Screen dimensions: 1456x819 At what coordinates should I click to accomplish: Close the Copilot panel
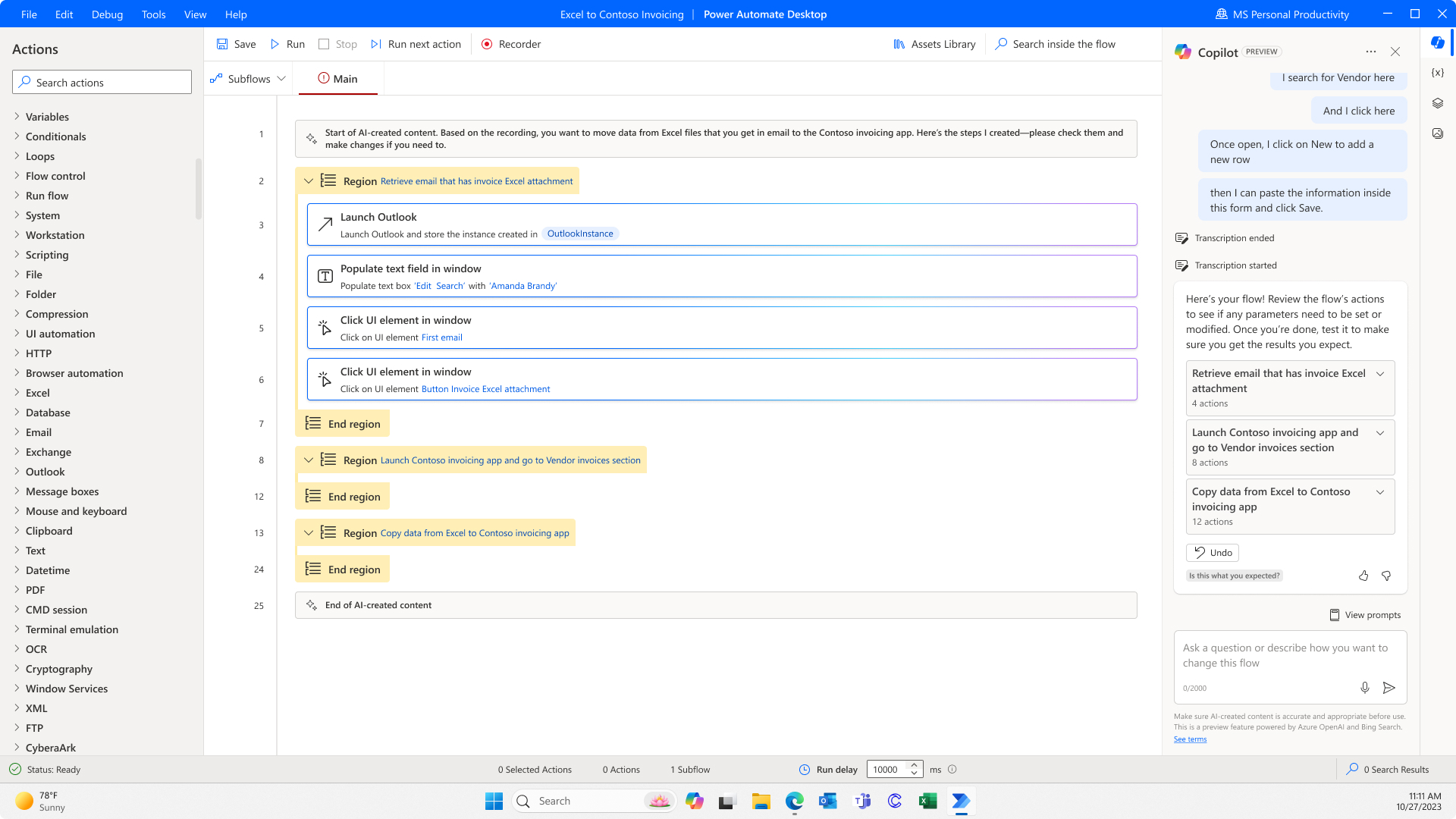(x=1395, y=52)
